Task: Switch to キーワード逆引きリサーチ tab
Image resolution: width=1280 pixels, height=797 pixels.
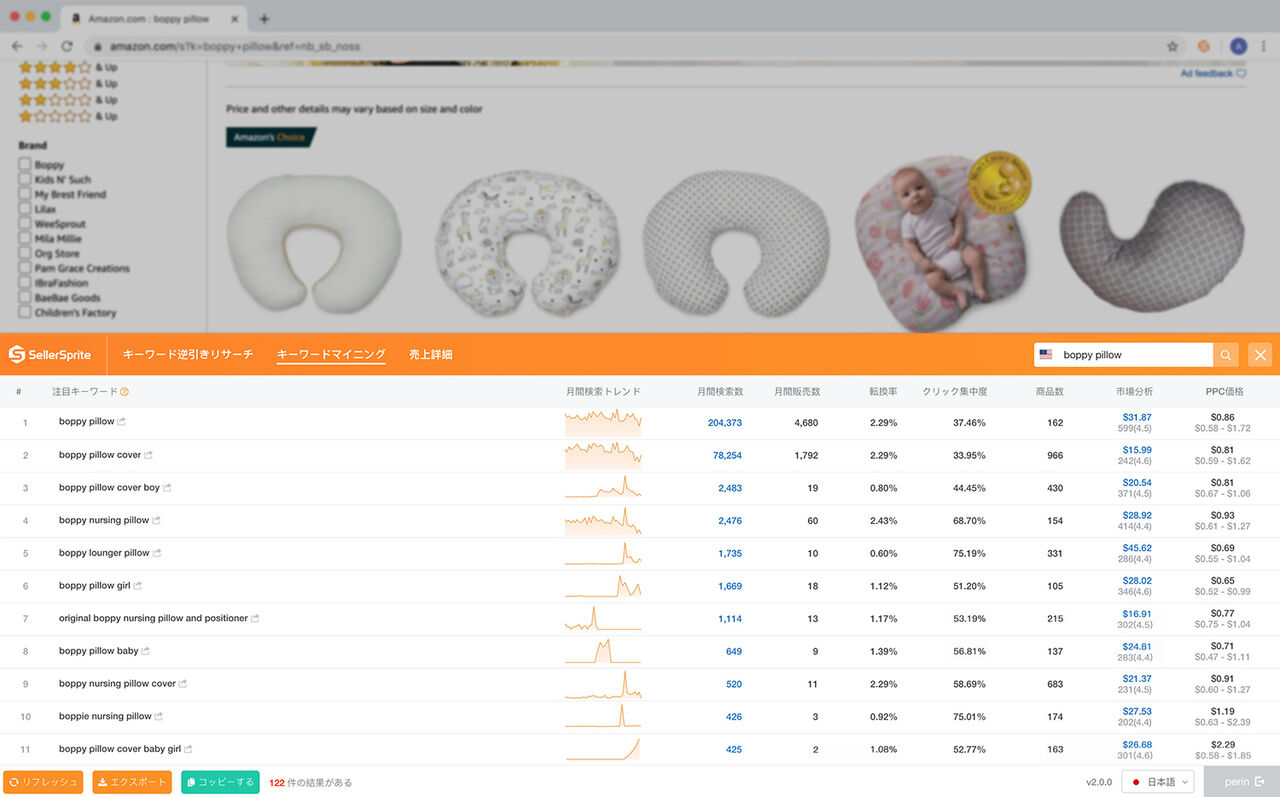Action: pyautogui.click(x=188, y=355)
